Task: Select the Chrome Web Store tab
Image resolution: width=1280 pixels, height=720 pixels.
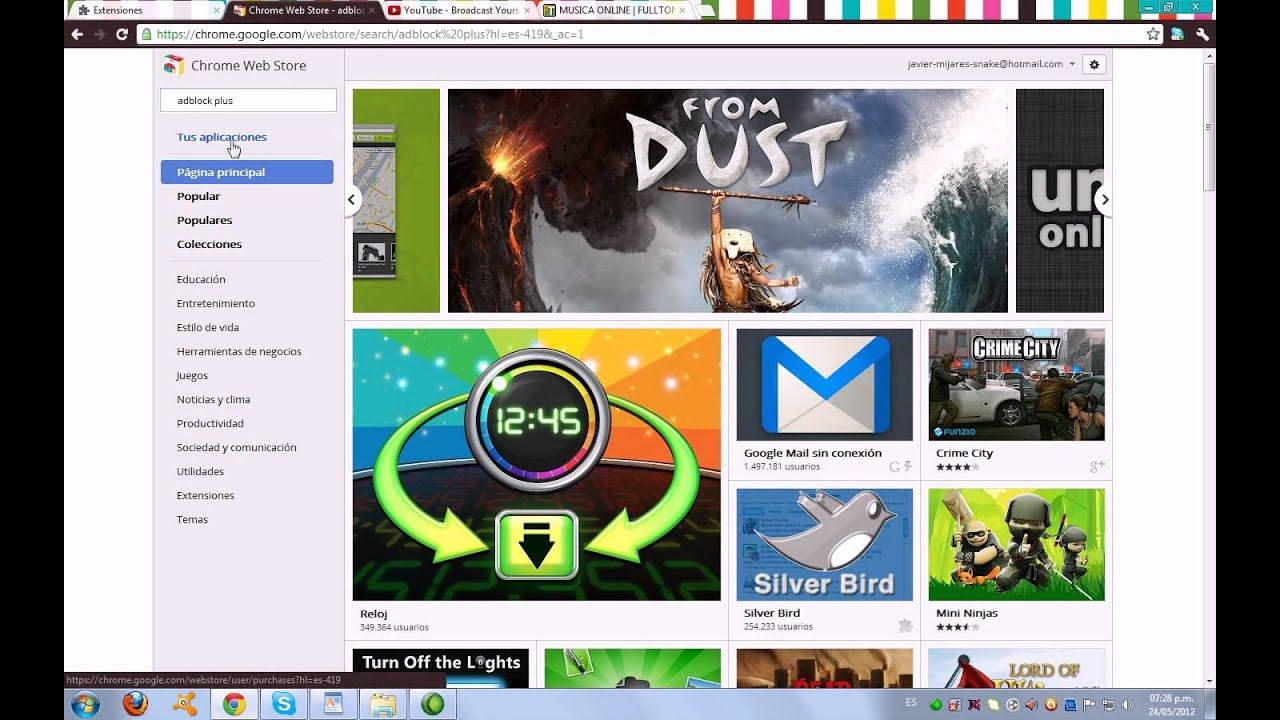Action: click(305, 10)
